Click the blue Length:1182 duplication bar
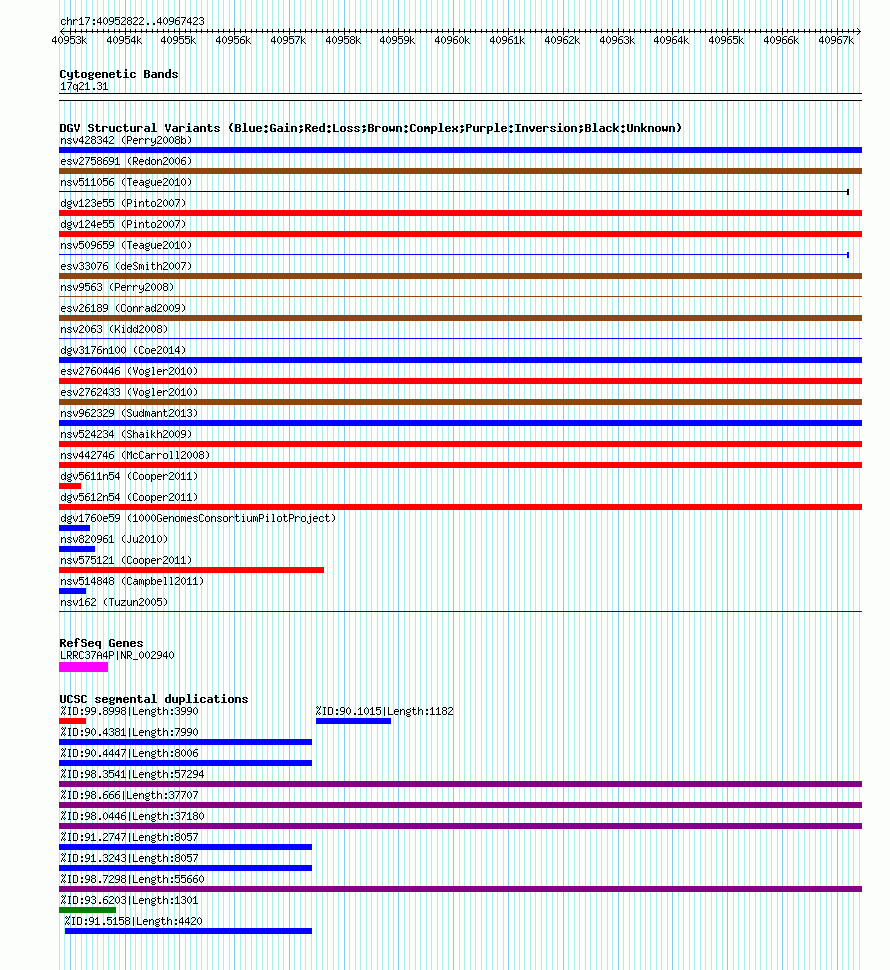The height and width of the screenshot is (970, 890). coord(353,721)
